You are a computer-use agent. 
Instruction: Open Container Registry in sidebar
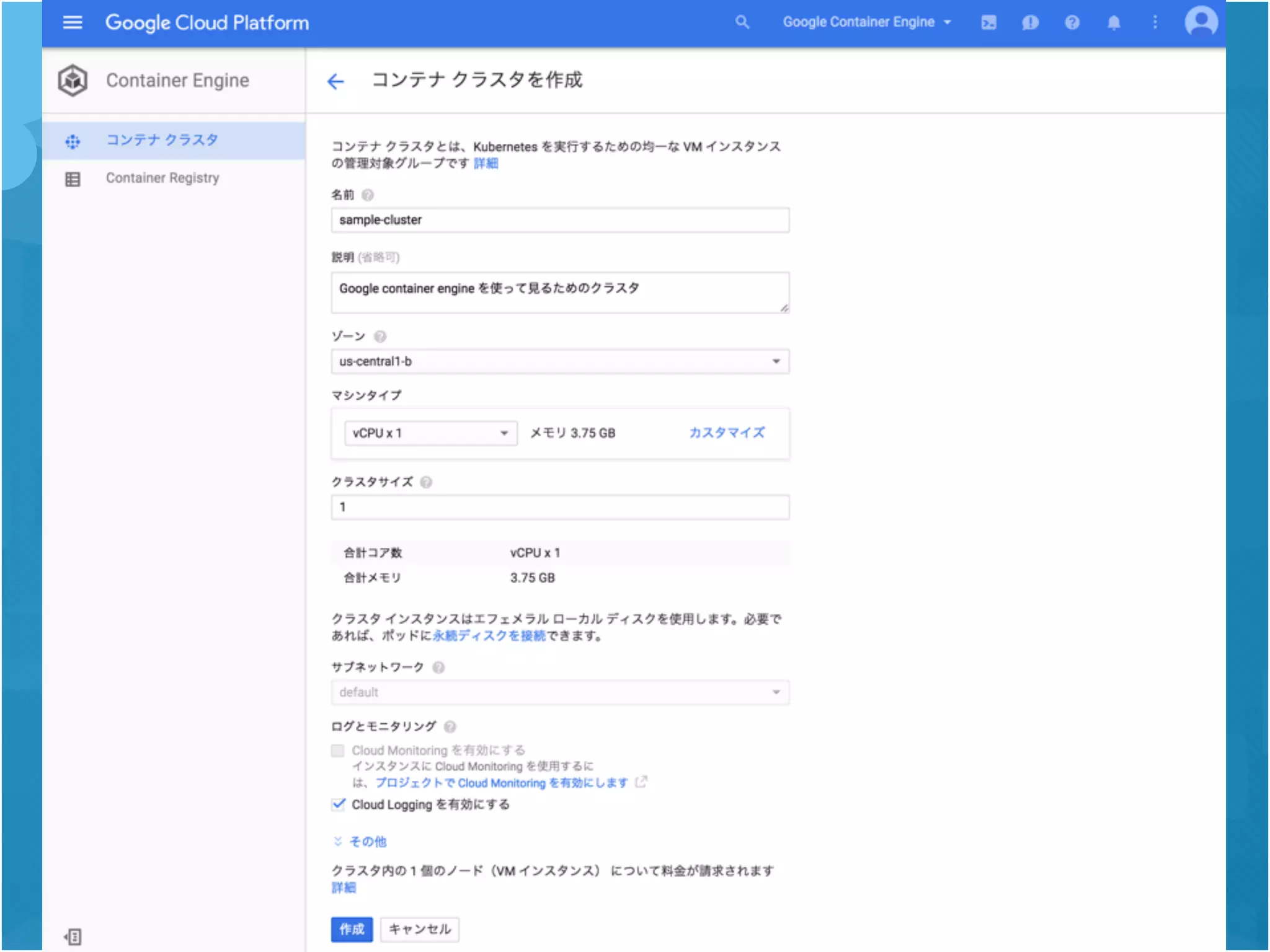pyautogui.click(x=162, y=178)
